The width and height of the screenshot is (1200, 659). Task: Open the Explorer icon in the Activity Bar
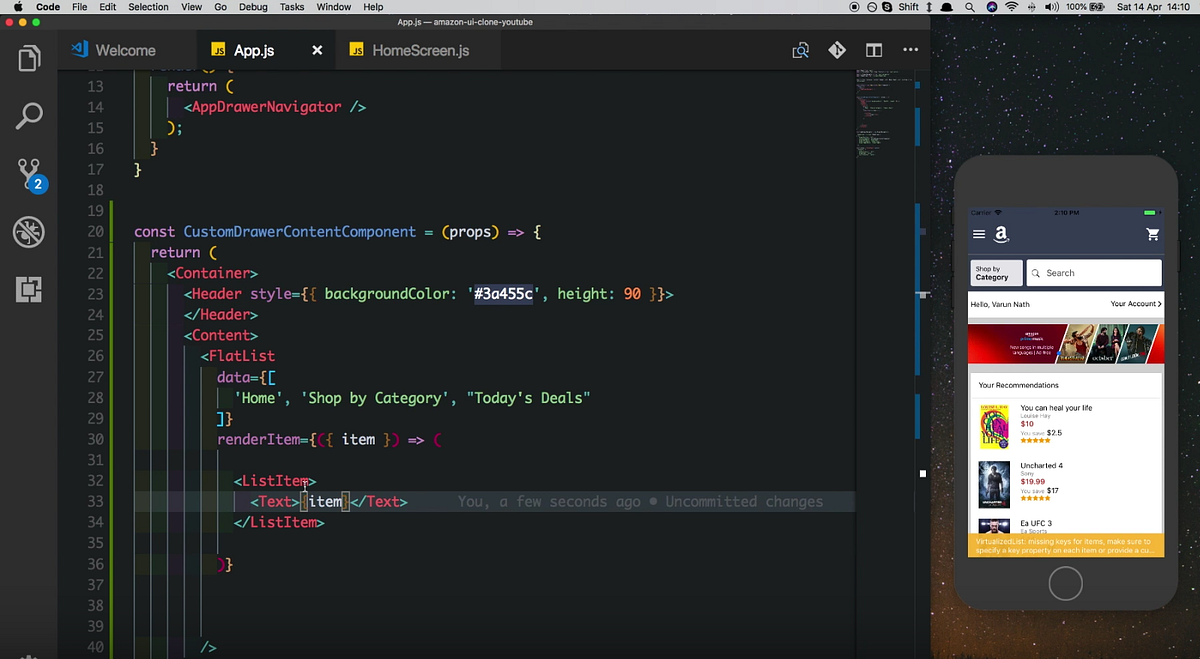coord(28,59)
